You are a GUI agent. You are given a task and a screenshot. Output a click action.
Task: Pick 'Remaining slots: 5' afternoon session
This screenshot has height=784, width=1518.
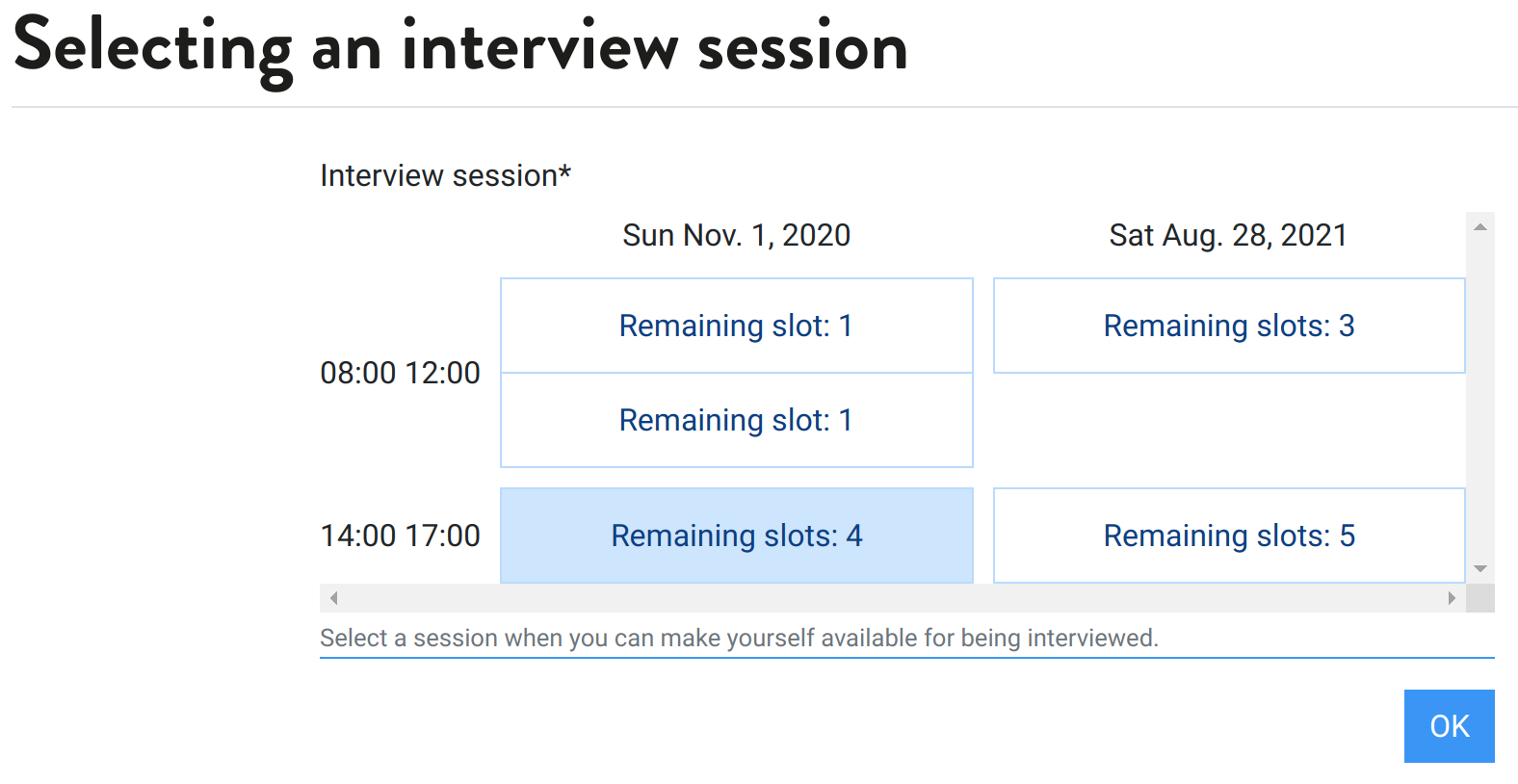click(x=1228, y=536)
